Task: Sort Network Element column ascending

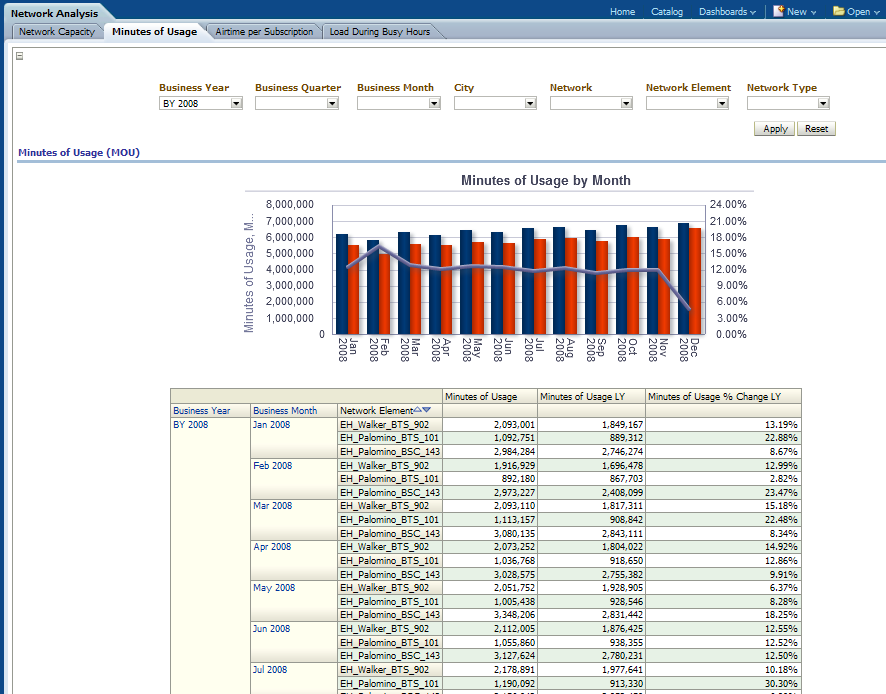Action: click(418, 410)
